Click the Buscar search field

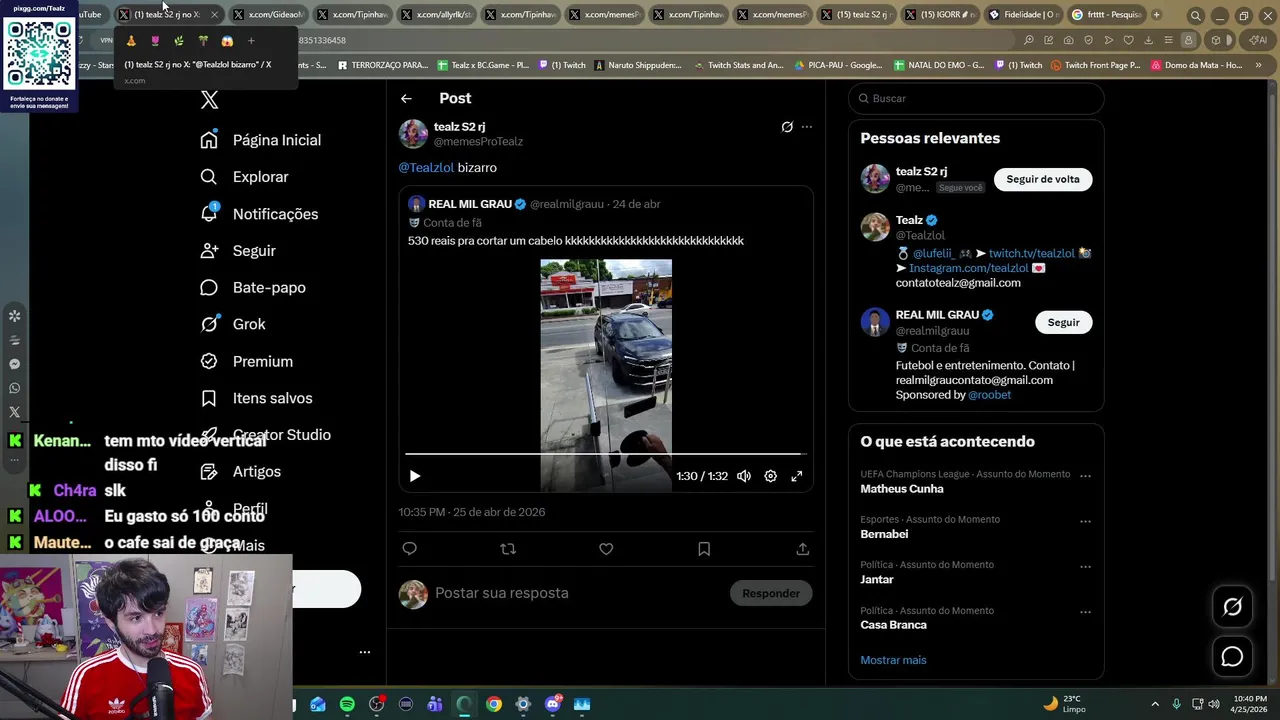[976, 98]
